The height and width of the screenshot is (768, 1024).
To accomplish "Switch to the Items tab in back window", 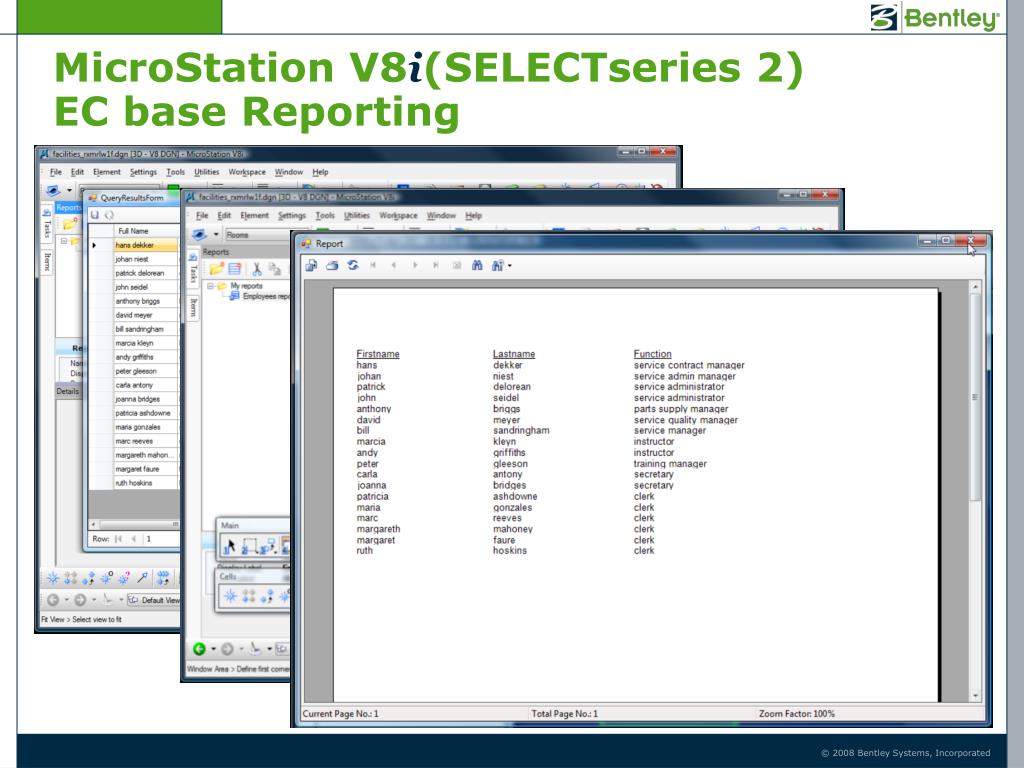I will 47,262.
